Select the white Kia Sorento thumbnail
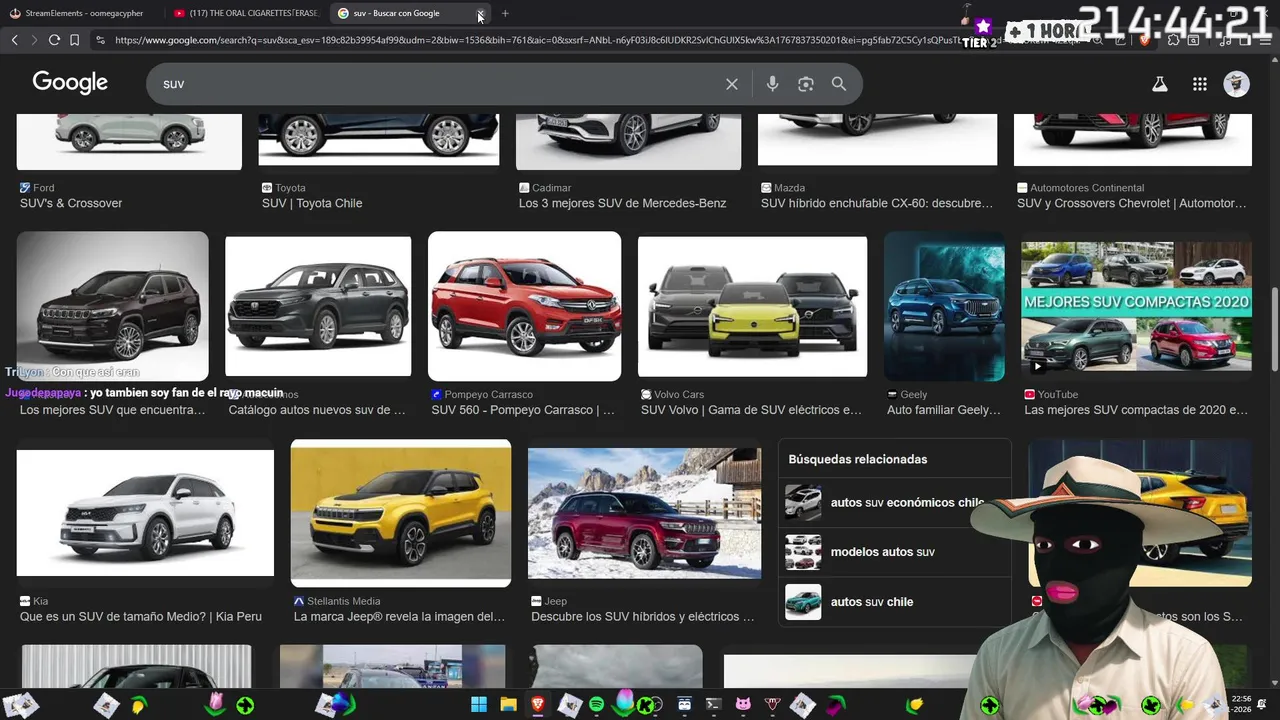 (x=145, y=513)
